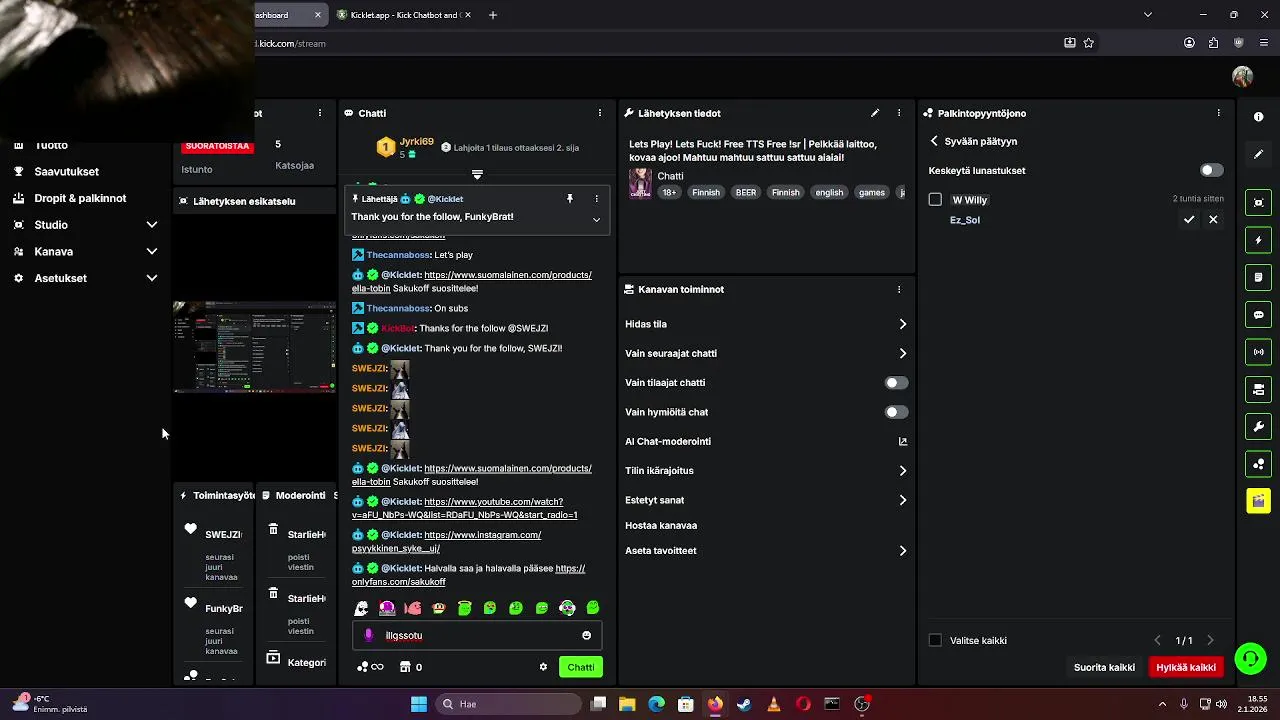Click the purple microphone icon in chat box
This screenshot has height=720, width=1280.
coord(368,635)
